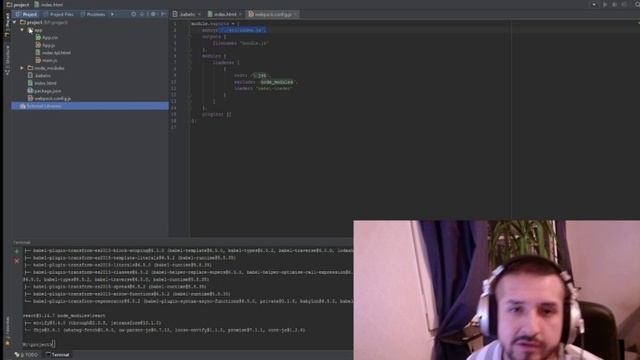Image resolution: width=640 pixels, height=360 pixels.
Task: Open App.js file in tree
Action: [45, 45]
